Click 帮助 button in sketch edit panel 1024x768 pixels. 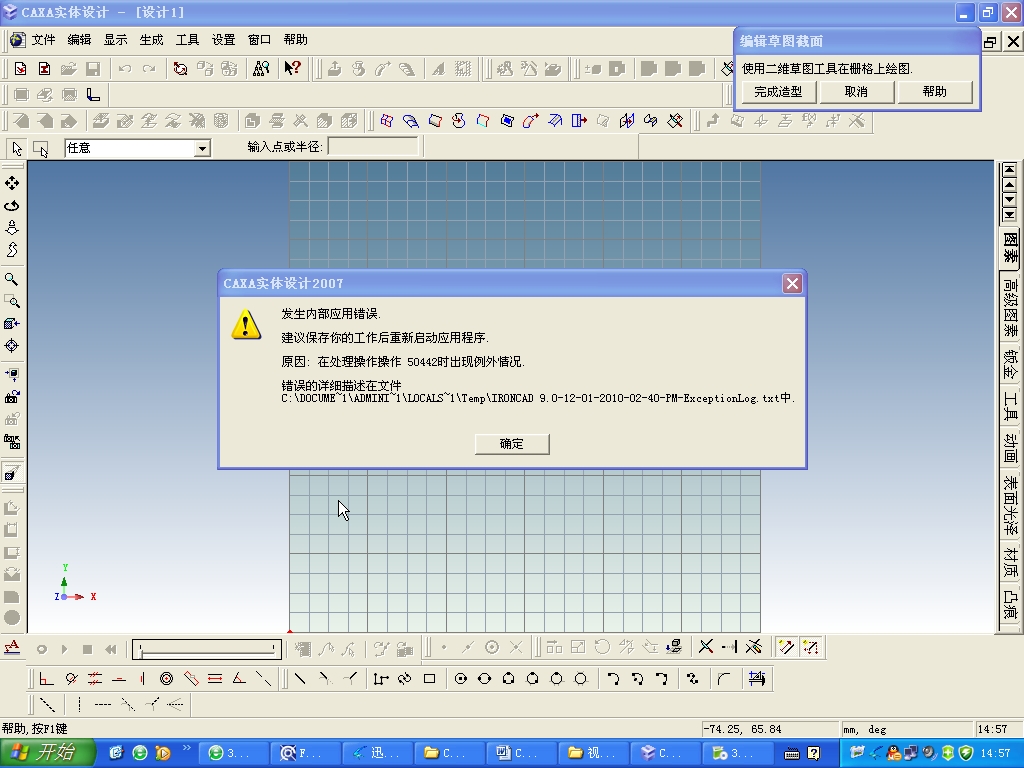(935, 91)
